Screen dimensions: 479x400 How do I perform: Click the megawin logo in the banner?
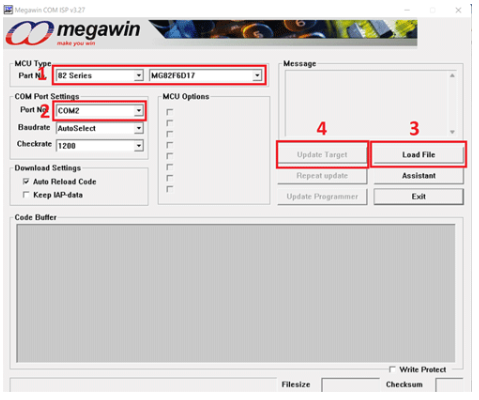(x=73, y=33)
